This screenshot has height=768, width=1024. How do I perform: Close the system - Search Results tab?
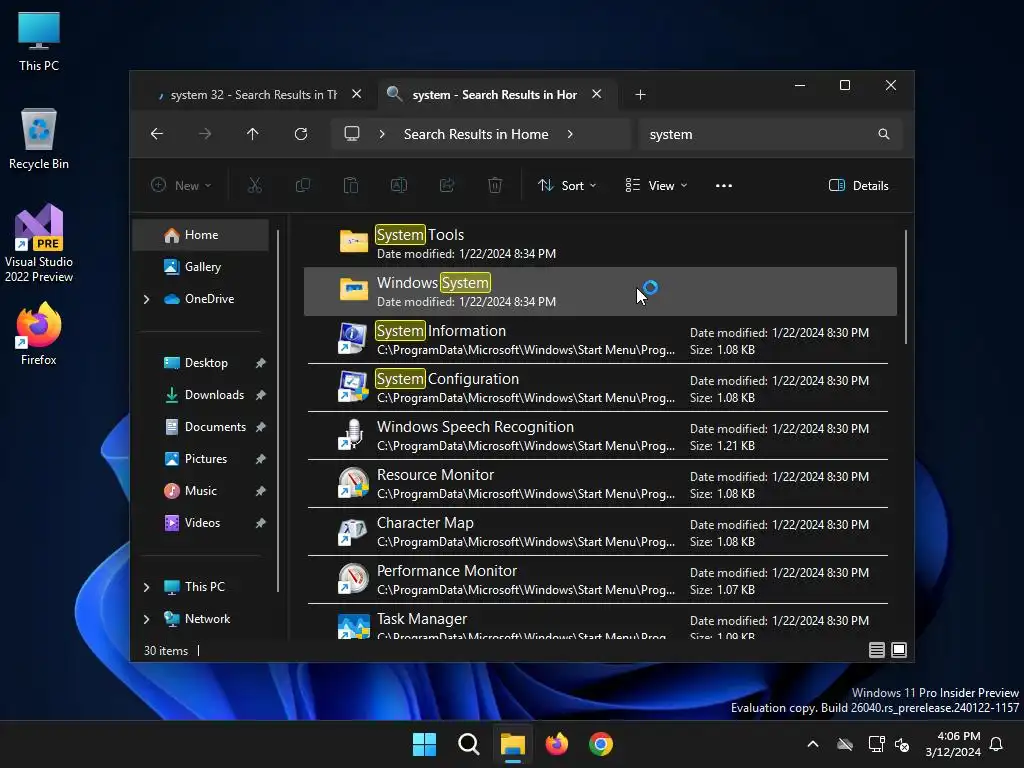(x=596, y=94)
